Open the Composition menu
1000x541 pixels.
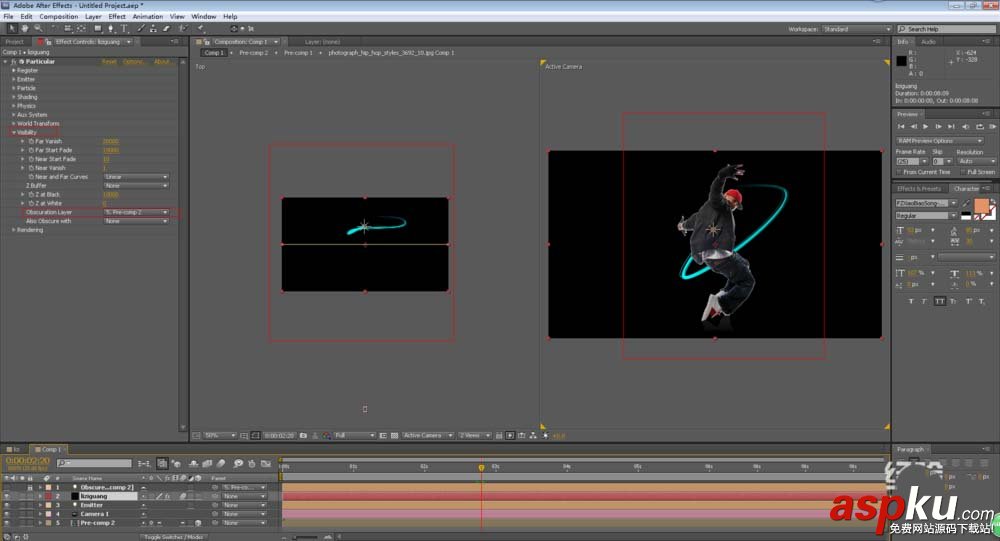[59, 17]
